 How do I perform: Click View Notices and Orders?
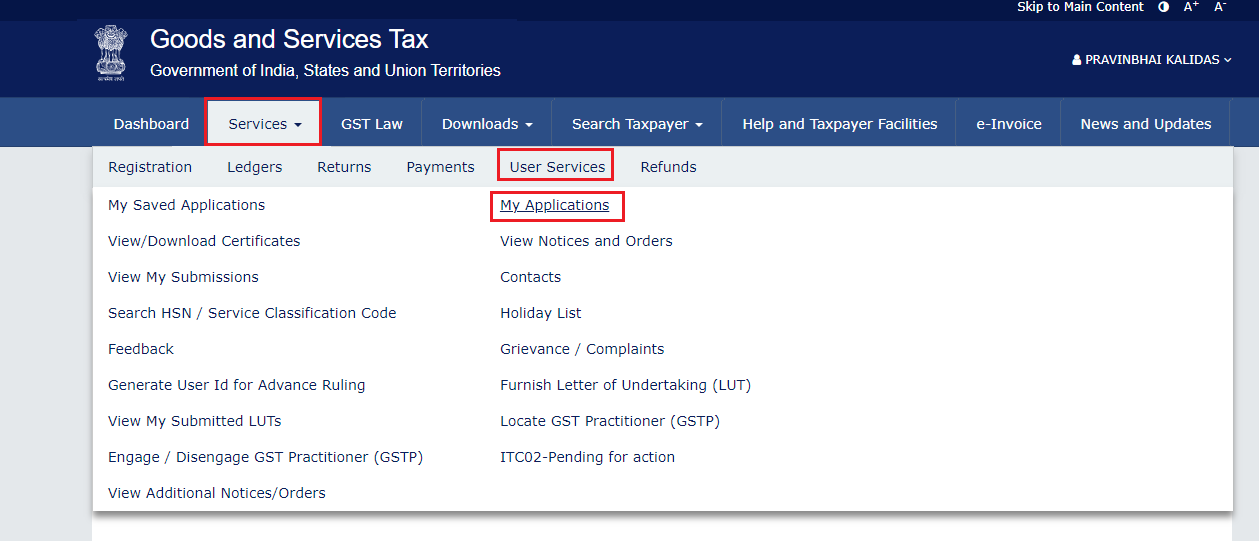pyautogui.click(x=586, y=241)
